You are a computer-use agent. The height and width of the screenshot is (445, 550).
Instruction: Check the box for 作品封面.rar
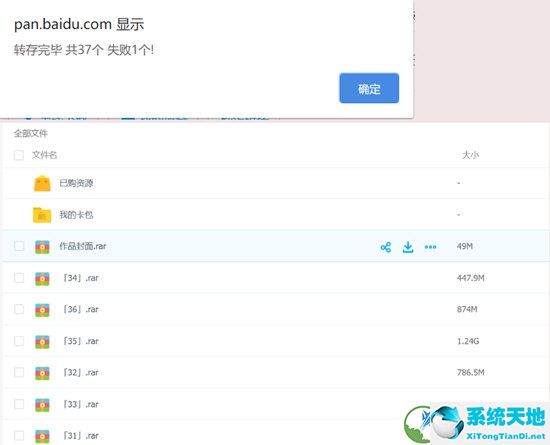tap(19, 246)
